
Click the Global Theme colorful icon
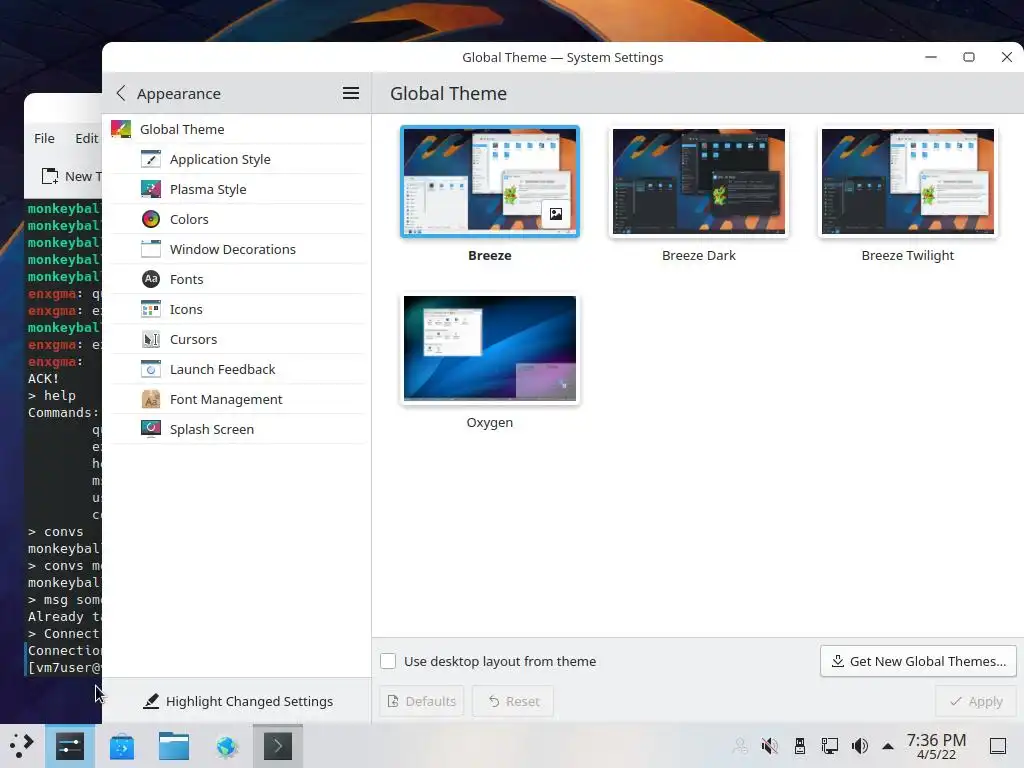point(121,129)
